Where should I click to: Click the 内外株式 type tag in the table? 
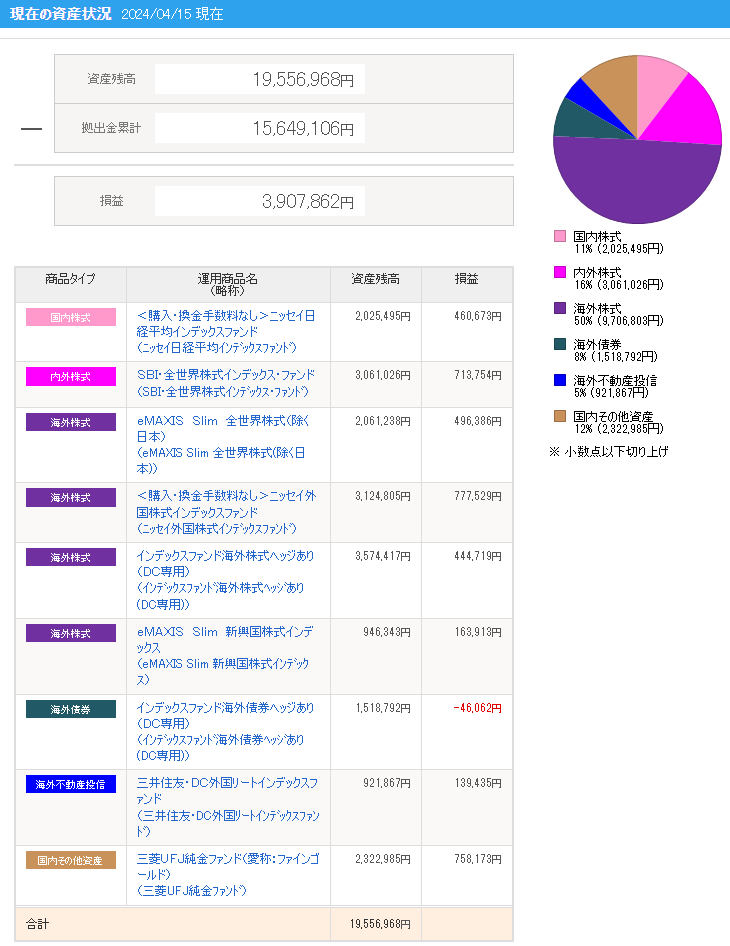click(x=71, y=377)
